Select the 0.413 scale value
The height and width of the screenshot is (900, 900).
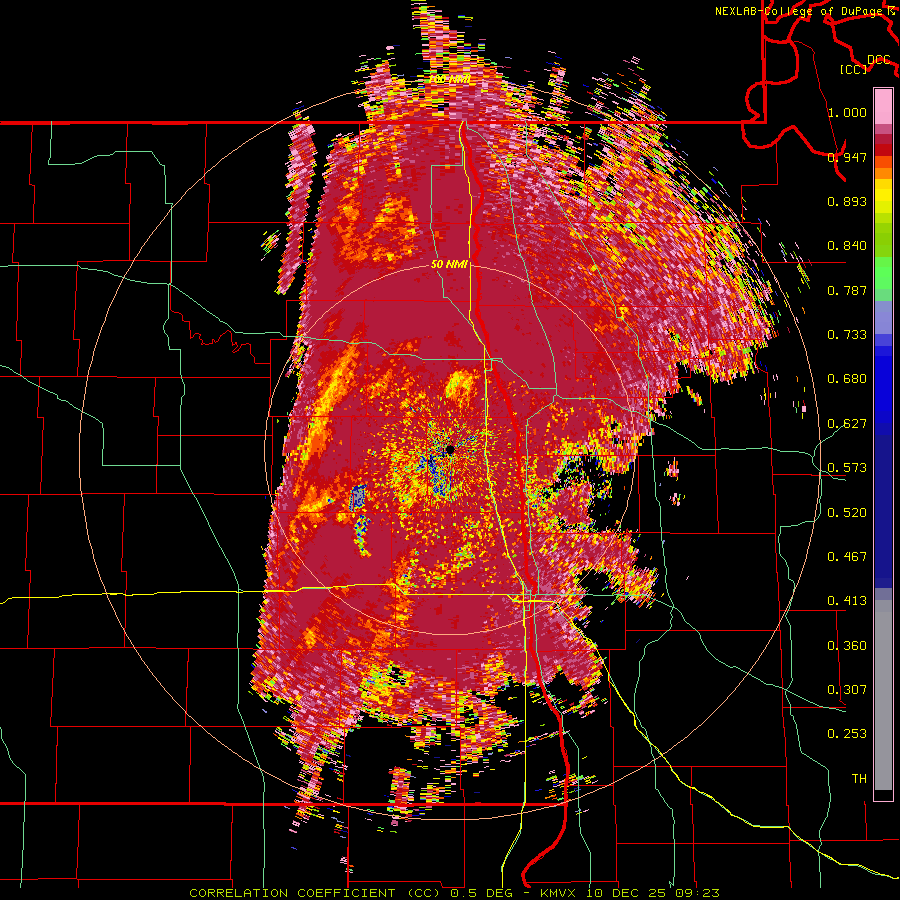coord(847,601)
